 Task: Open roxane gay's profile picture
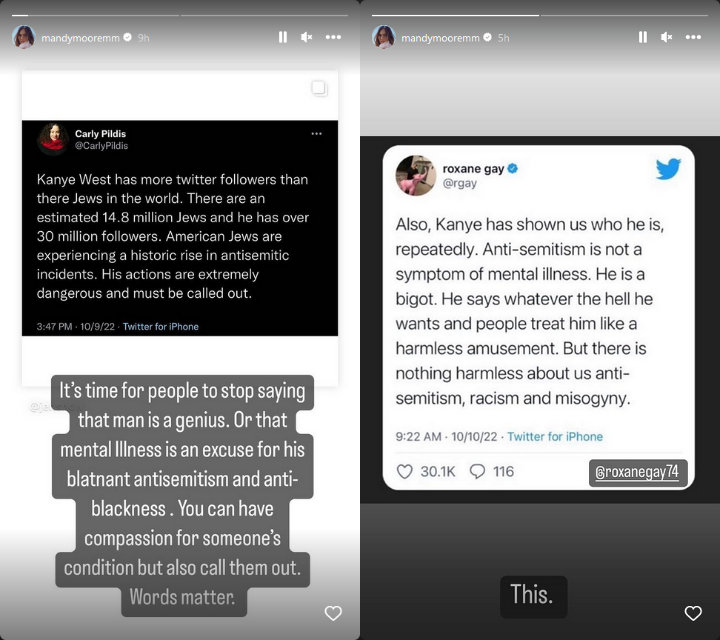[x=416, y=175]
